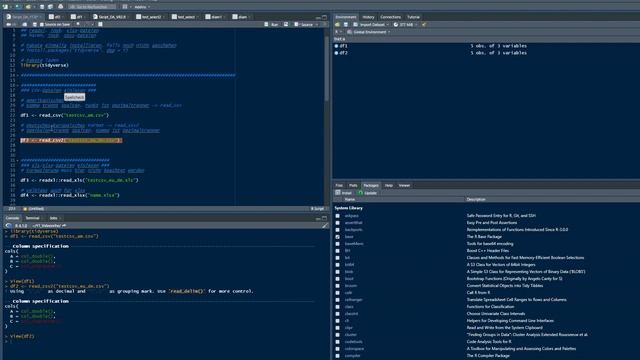Open the R Script file type selector

point(318,209)
